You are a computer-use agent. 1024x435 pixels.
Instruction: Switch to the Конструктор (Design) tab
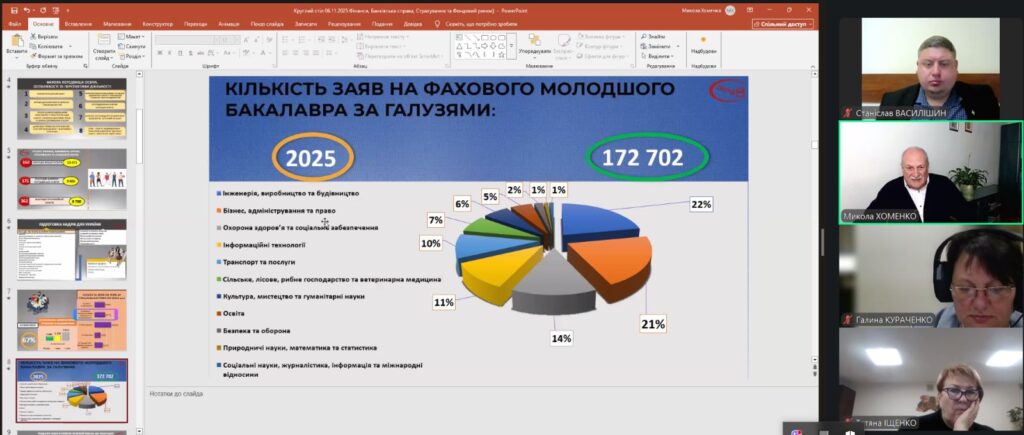(x=157, y=24)
